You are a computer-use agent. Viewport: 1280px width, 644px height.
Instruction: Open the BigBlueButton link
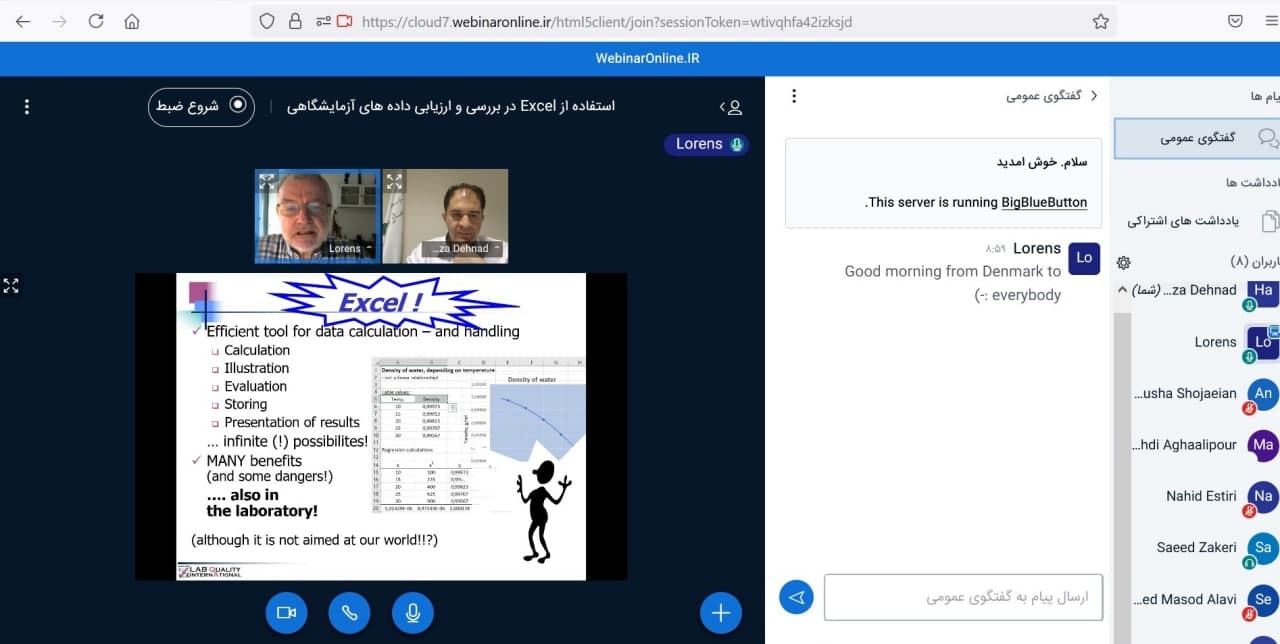point(1044,202)
